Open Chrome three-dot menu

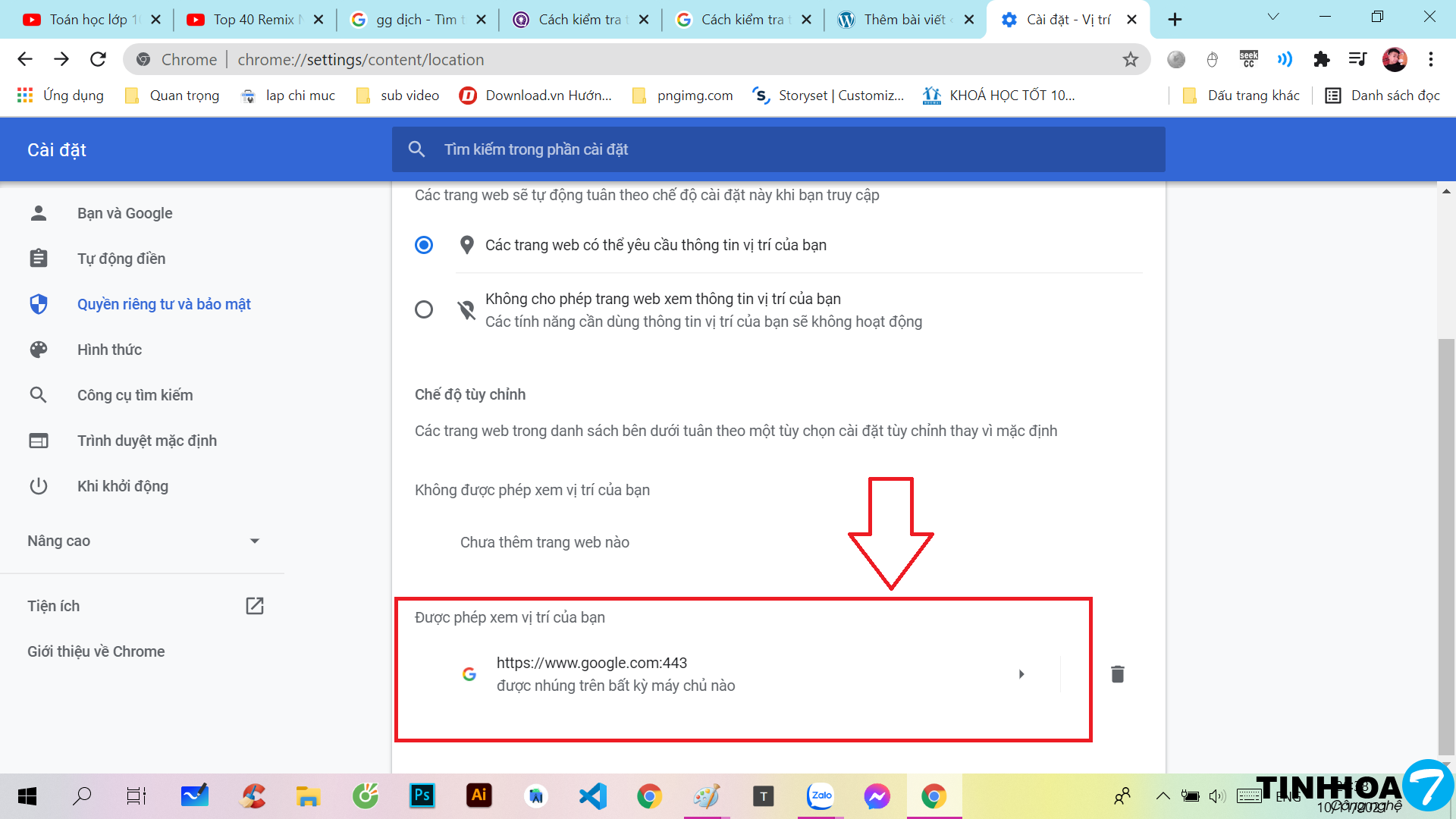[x=1430, y=59]
